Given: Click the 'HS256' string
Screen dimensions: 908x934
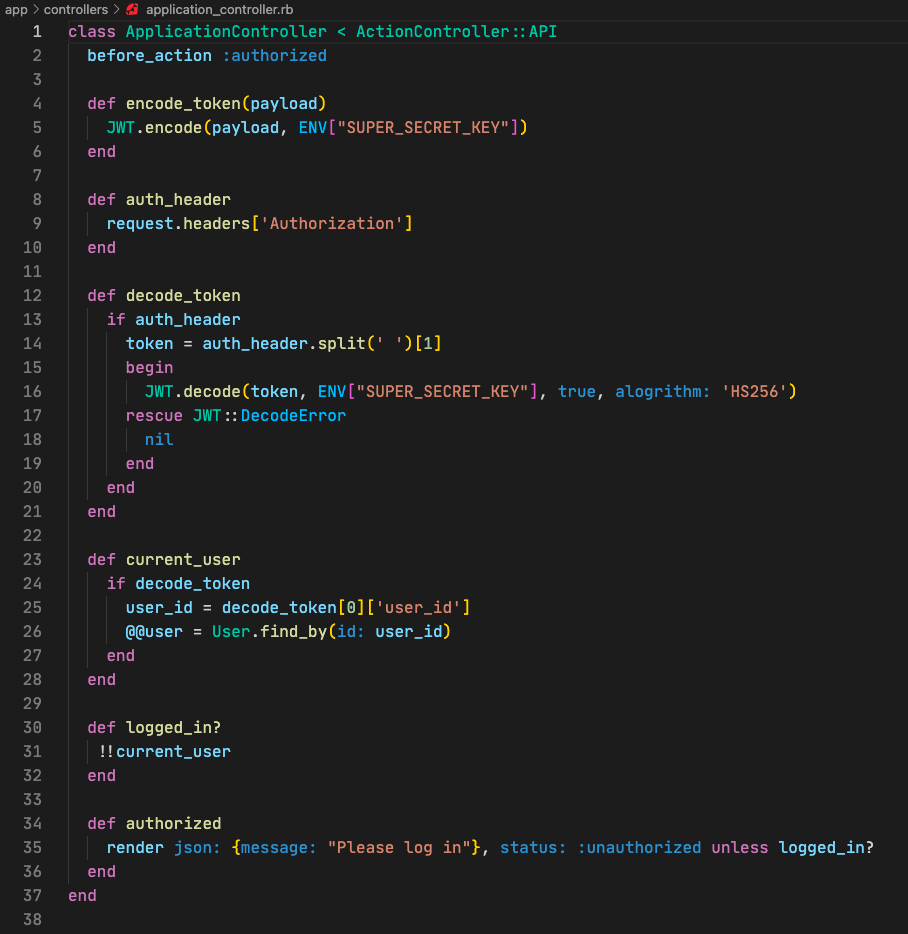Looking at the screenshot, I should 754,391.
